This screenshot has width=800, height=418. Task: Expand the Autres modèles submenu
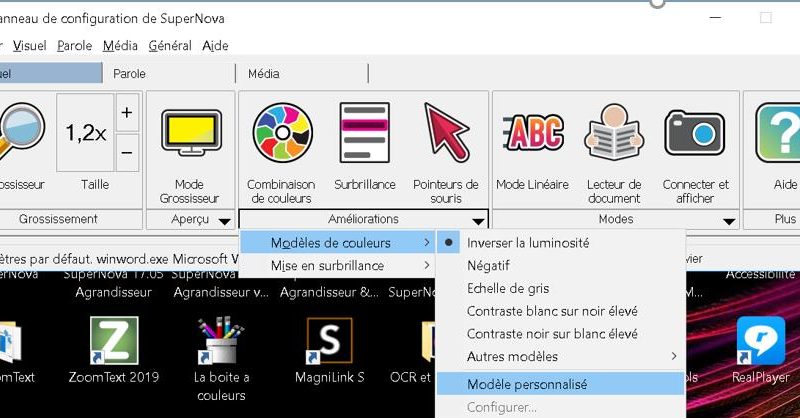pos(560,356)
